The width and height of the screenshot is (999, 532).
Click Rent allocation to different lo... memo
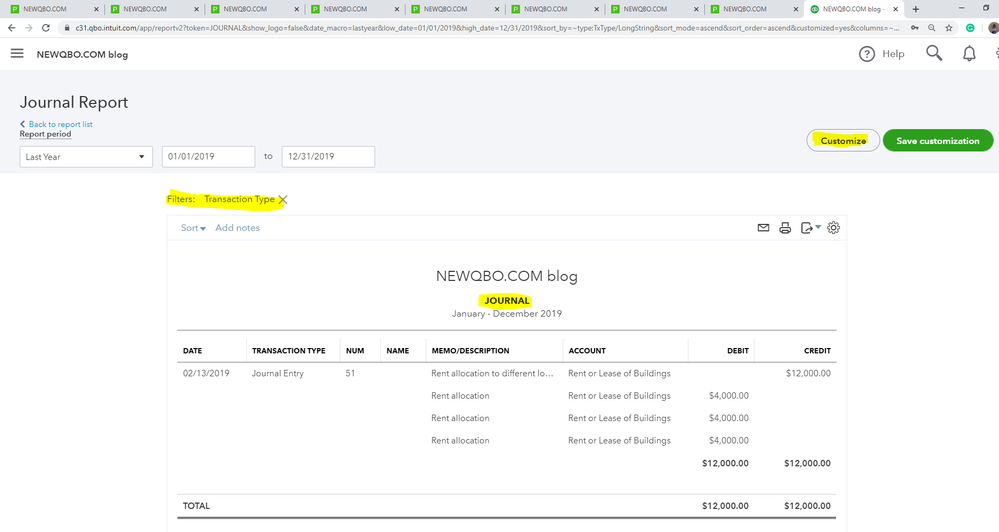(492, 373)
